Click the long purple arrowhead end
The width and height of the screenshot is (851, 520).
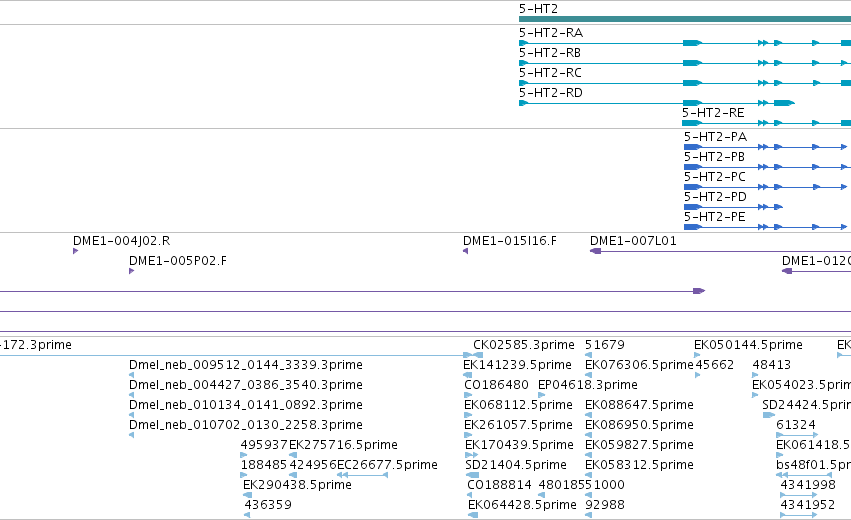tap(699, 291)
